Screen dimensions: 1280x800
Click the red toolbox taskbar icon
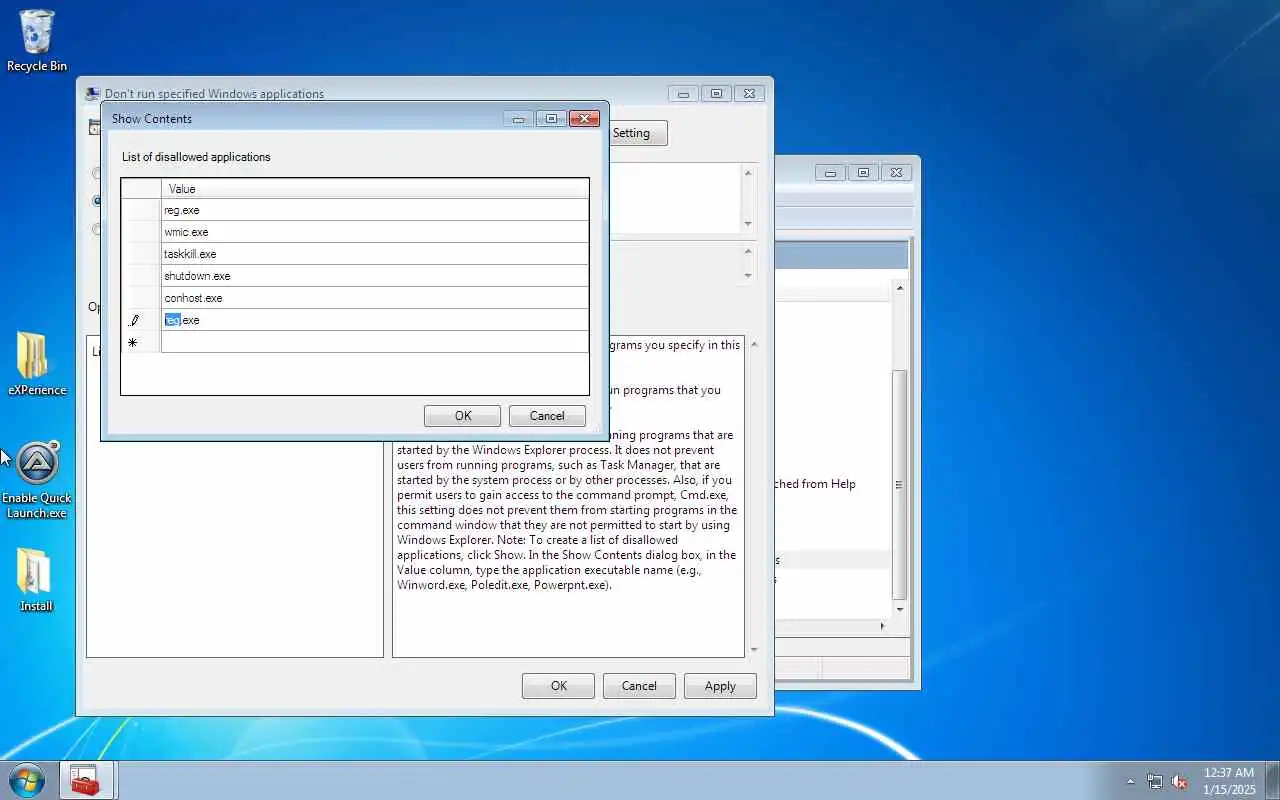(86, 780)
